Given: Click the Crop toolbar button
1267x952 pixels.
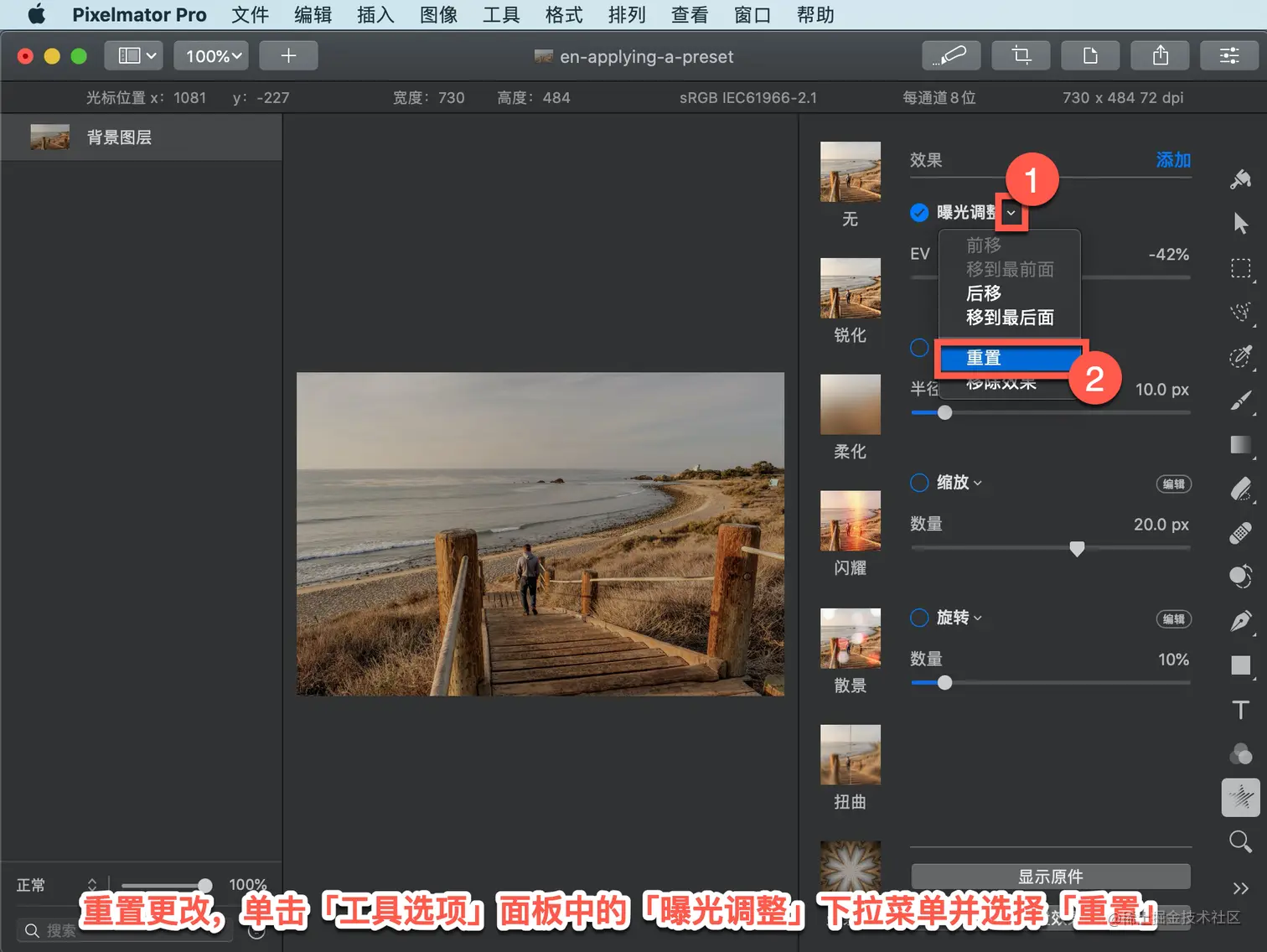Looking at the screenshot, I should 1021,56.
